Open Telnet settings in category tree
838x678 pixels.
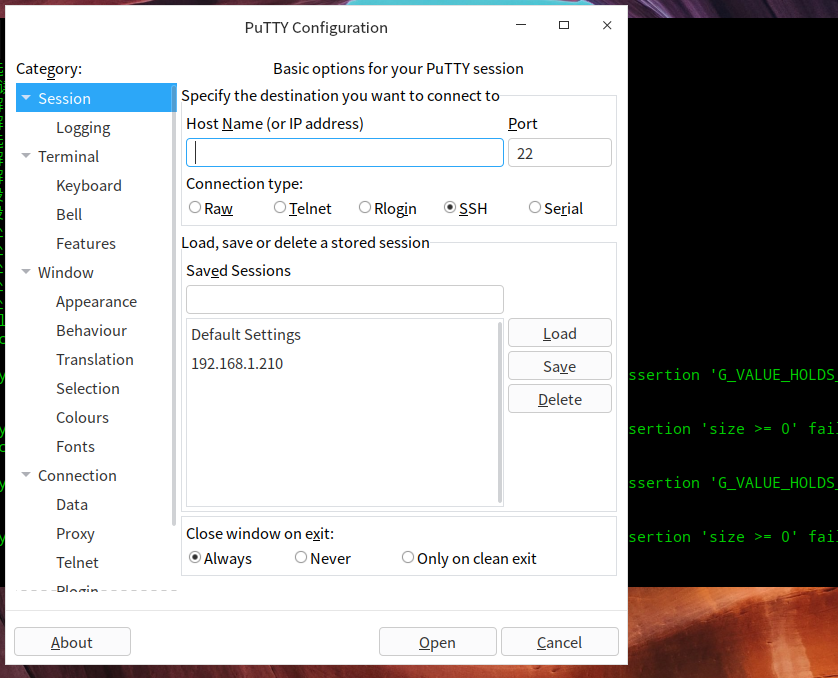77,563
